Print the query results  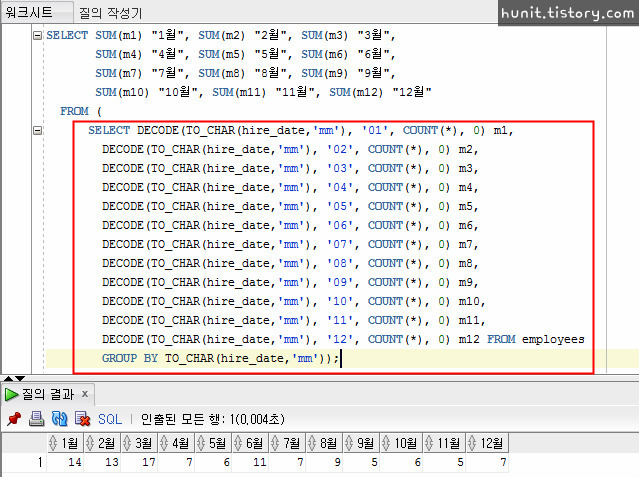pos(37,419)
